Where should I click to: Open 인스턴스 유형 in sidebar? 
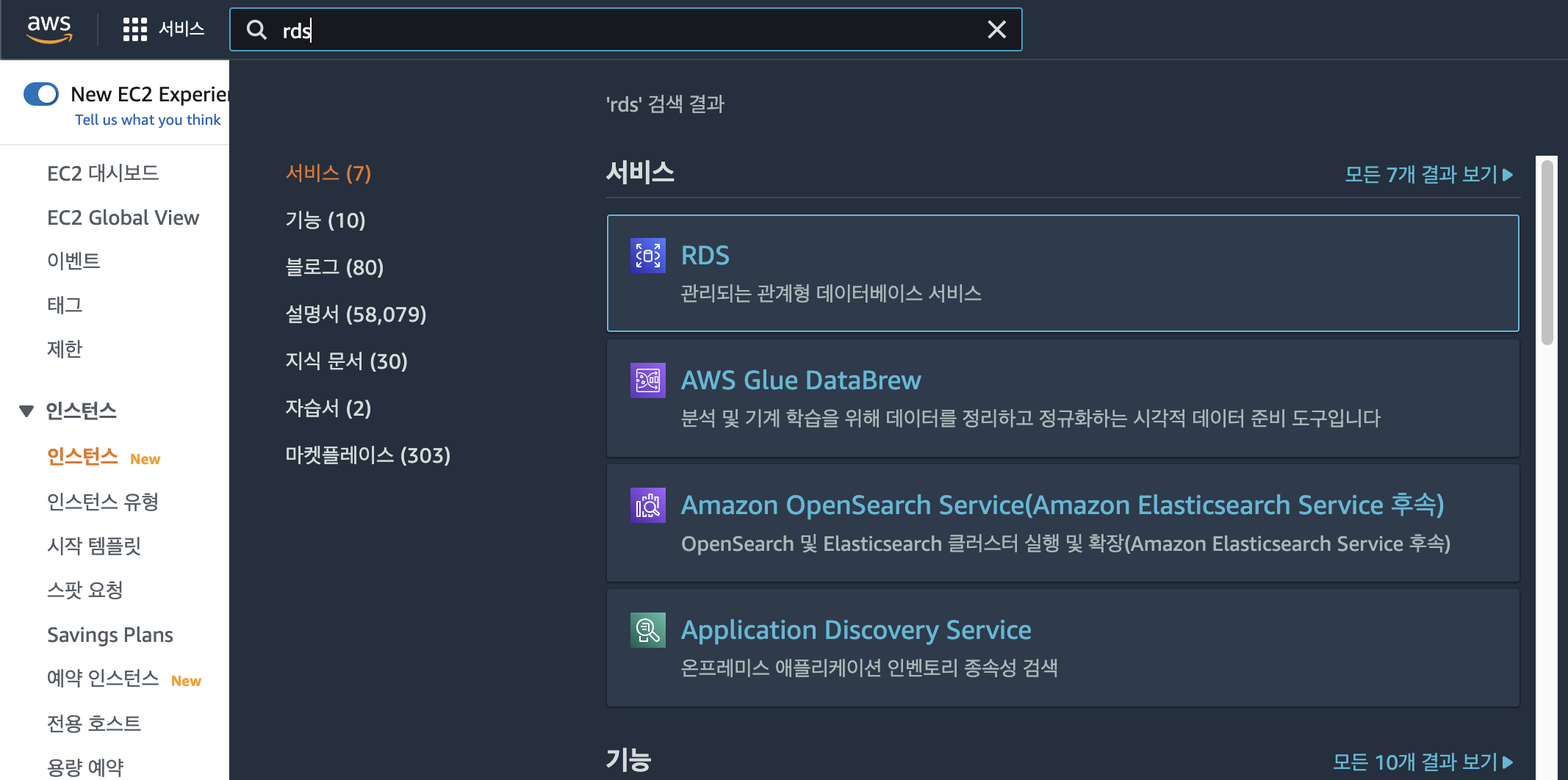(x=103, y=502)
